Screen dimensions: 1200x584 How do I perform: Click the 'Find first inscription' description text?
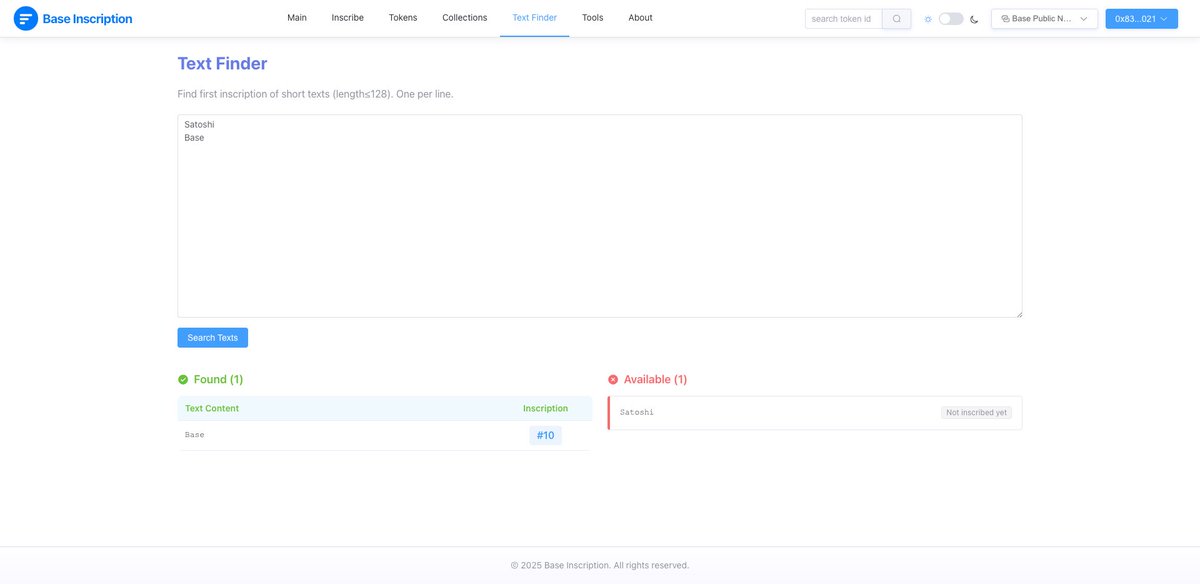[x=315, y=94]
